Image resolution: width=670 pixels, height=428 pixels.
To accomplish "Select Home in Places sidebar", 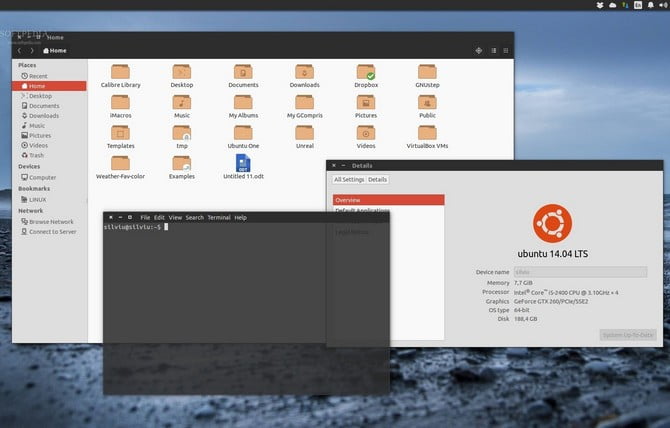I will (x=50, y=86).
